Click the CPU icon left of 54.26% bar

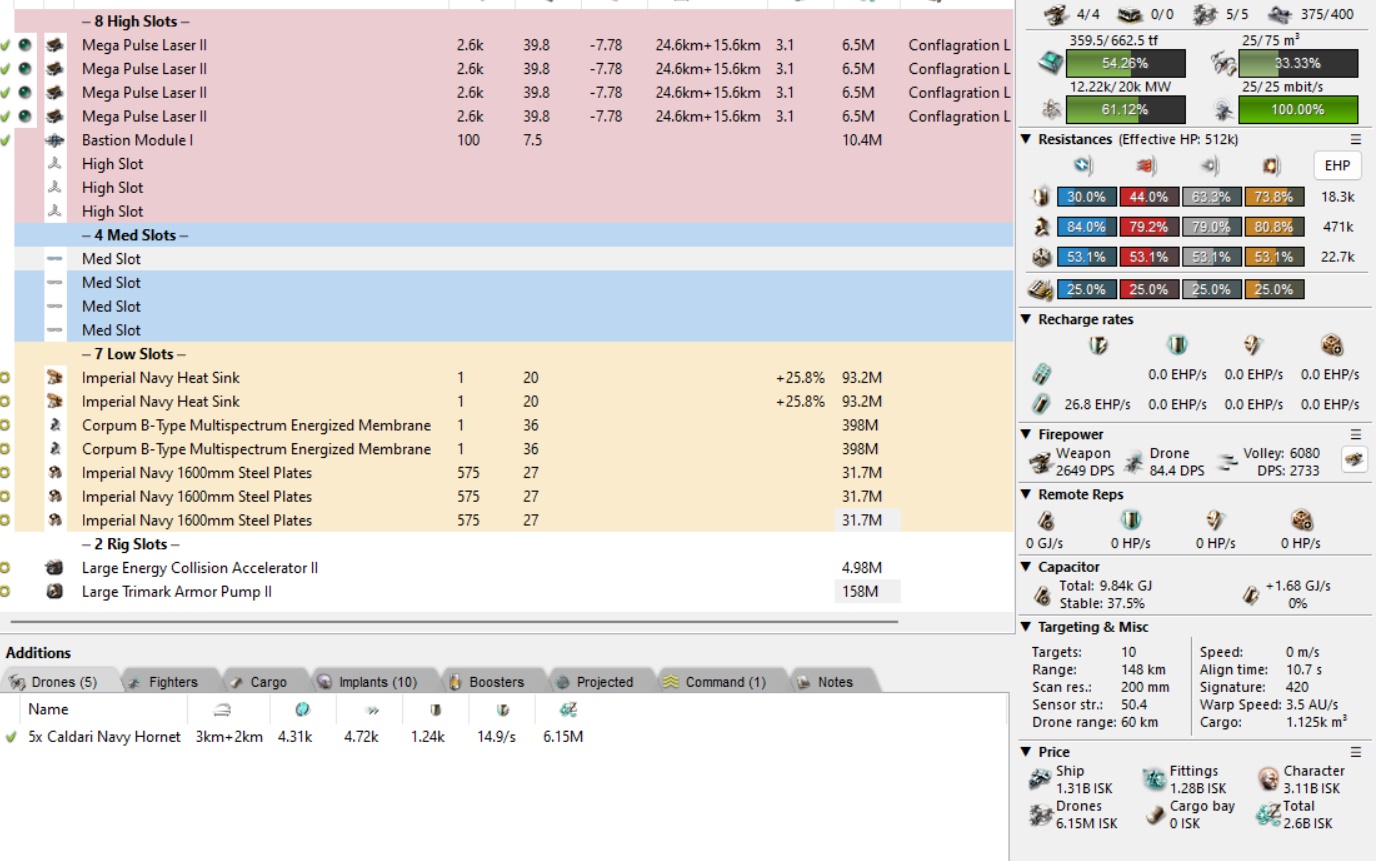(1051, 63)
